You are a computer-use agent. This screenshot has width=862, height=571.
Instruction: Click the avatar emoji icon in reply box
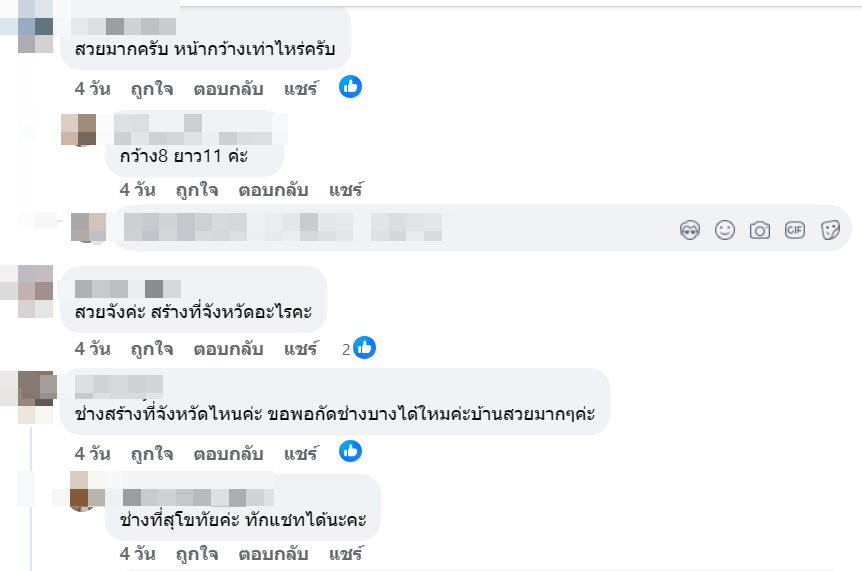[x=690, y=230]
